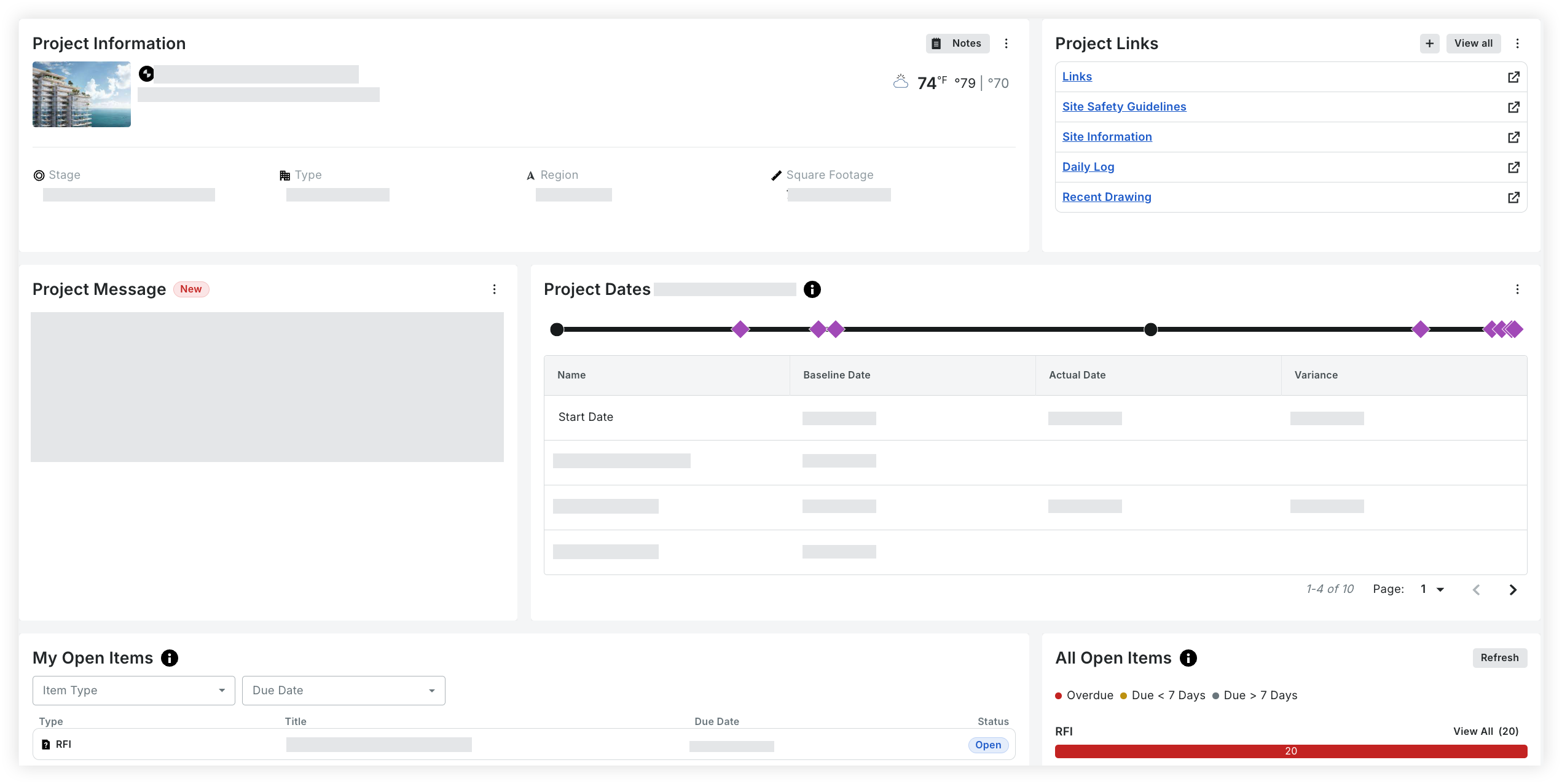
Task: Select a purple milestone diamond on the timeline
Action: tap(741, 329)
